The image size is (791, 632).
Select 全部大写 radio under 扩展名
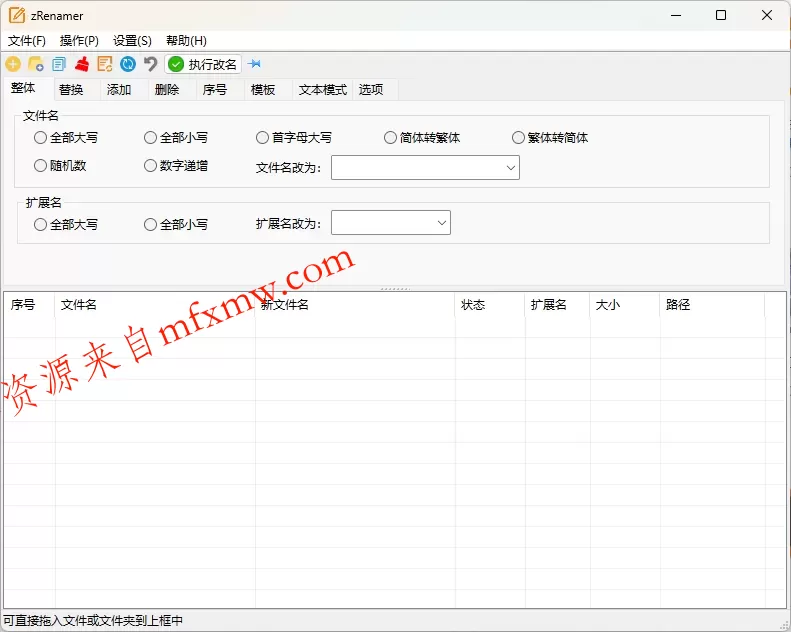coord(66,224)
